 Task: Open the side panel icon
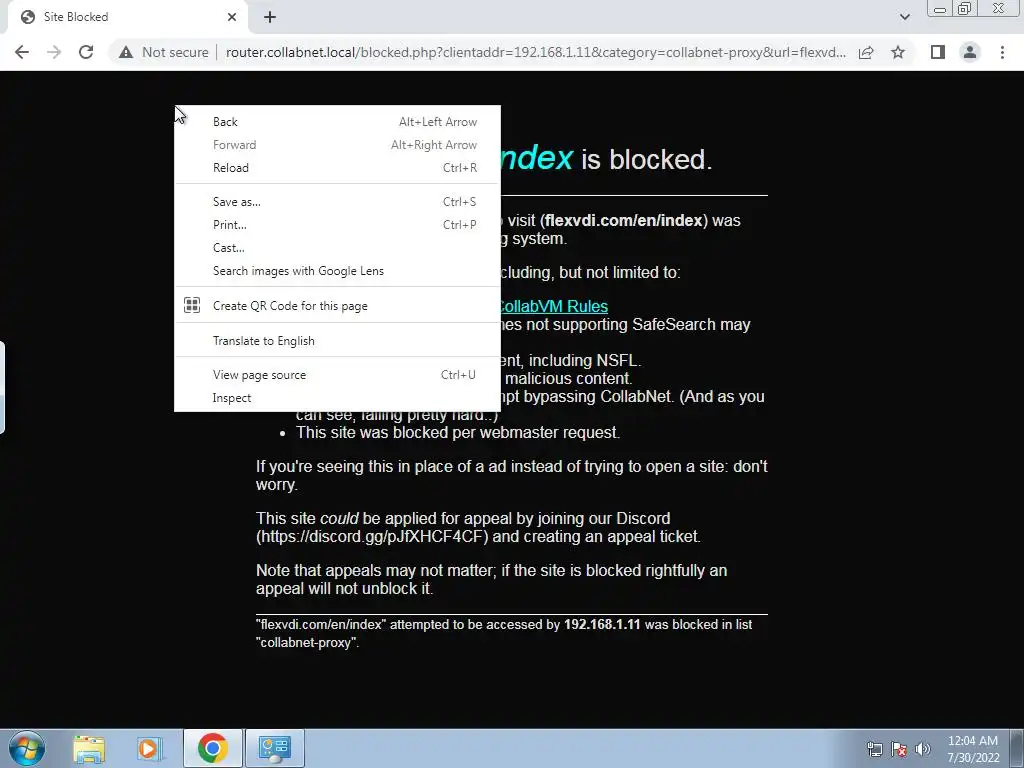pos(938,52)
